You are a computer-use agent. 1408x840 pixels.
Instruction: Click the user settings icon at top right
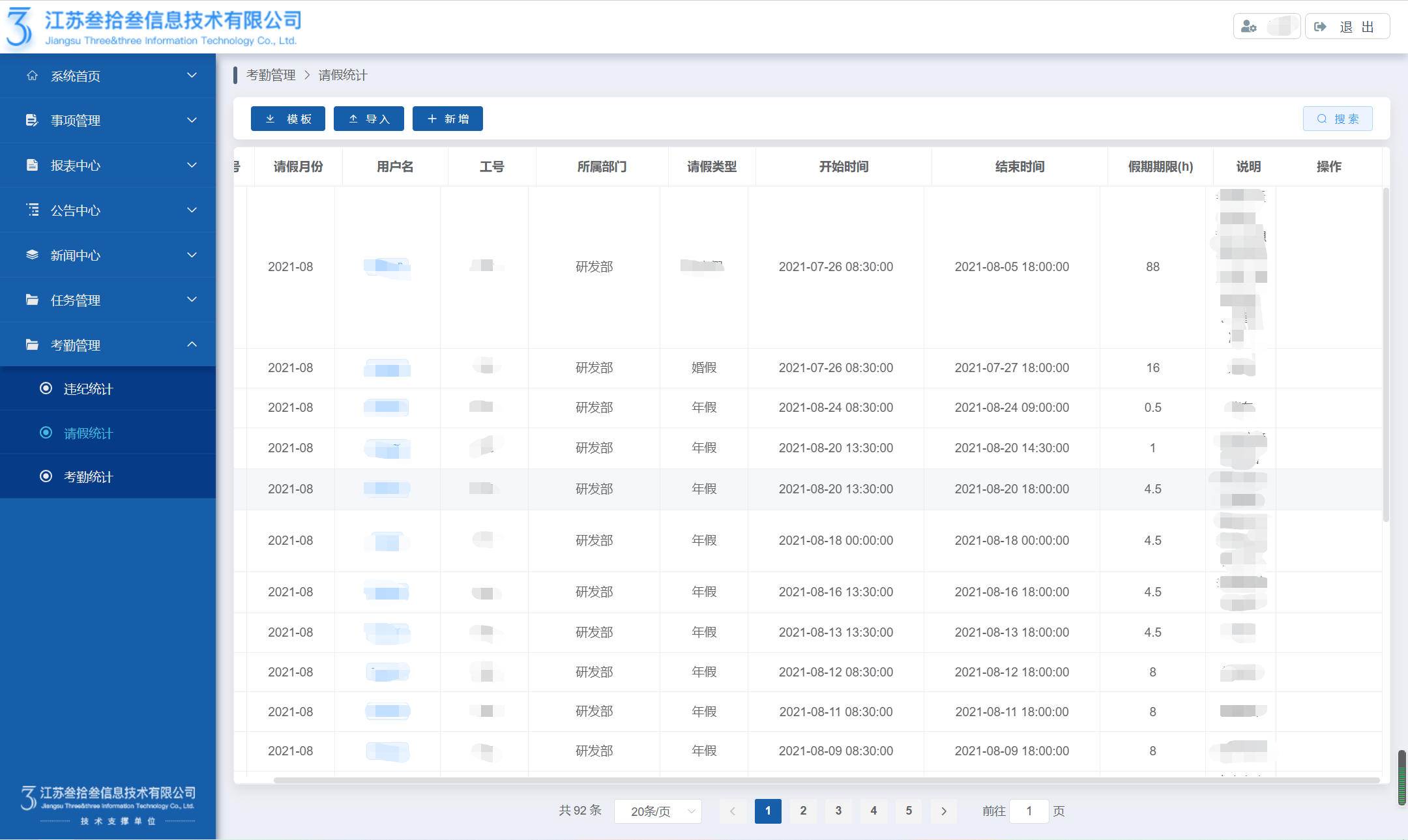(x=1249, y=27)
